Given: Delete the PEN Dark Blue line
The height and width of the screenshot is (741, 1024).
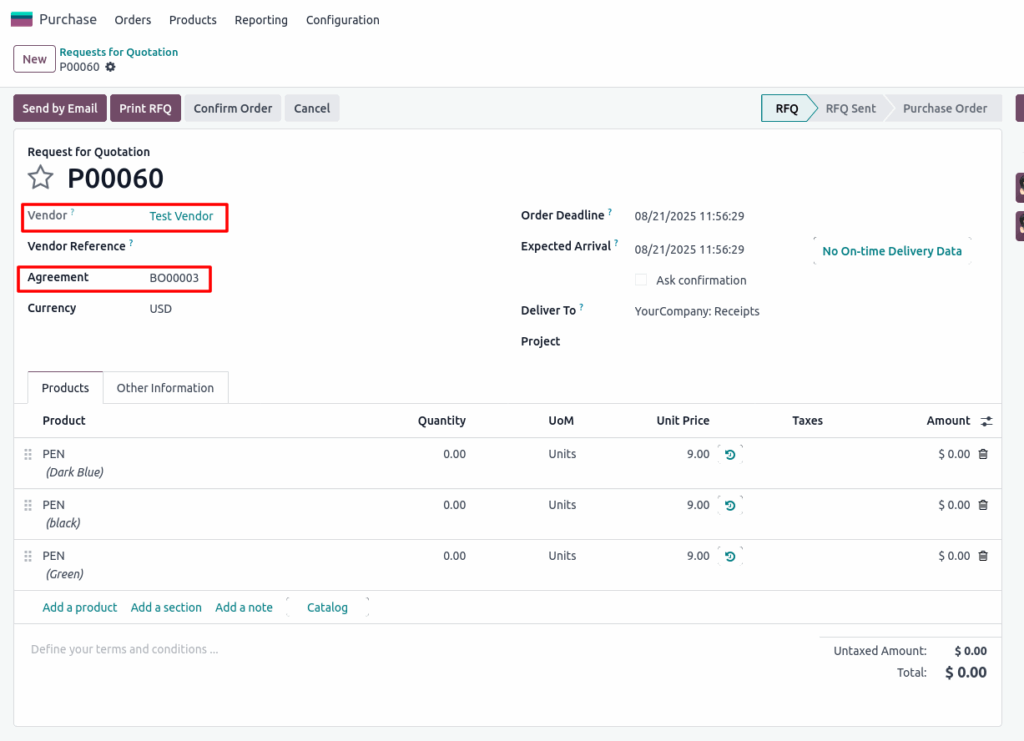Looking at the screenshot, I should [983, 454].
